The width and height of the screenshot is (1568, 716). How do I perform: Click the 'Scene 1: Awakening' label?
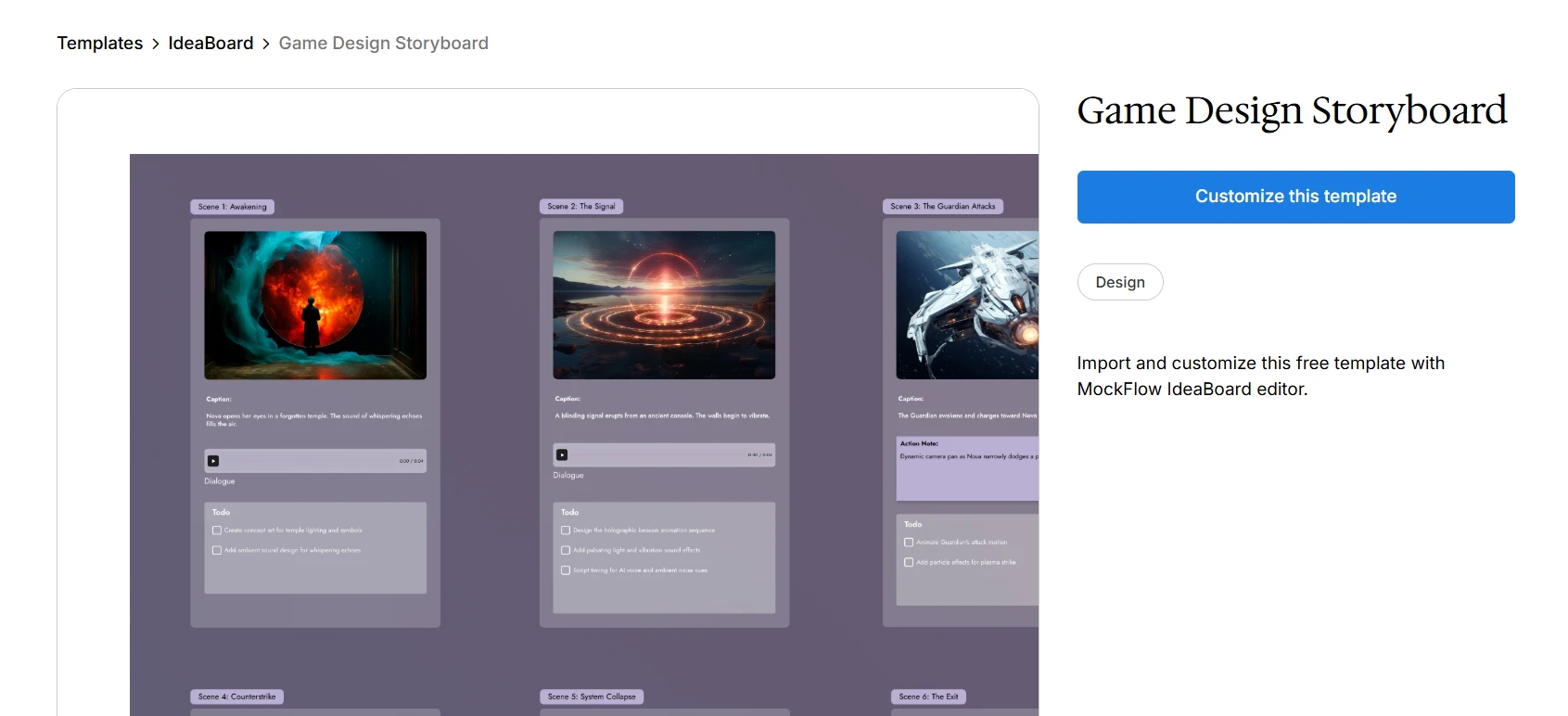coord(233,207)
